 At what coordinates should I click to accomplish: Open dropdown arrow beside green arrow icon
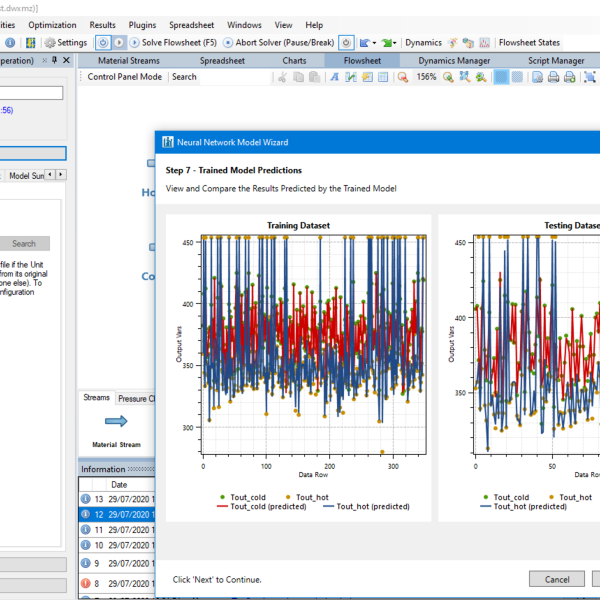[395, 43]
